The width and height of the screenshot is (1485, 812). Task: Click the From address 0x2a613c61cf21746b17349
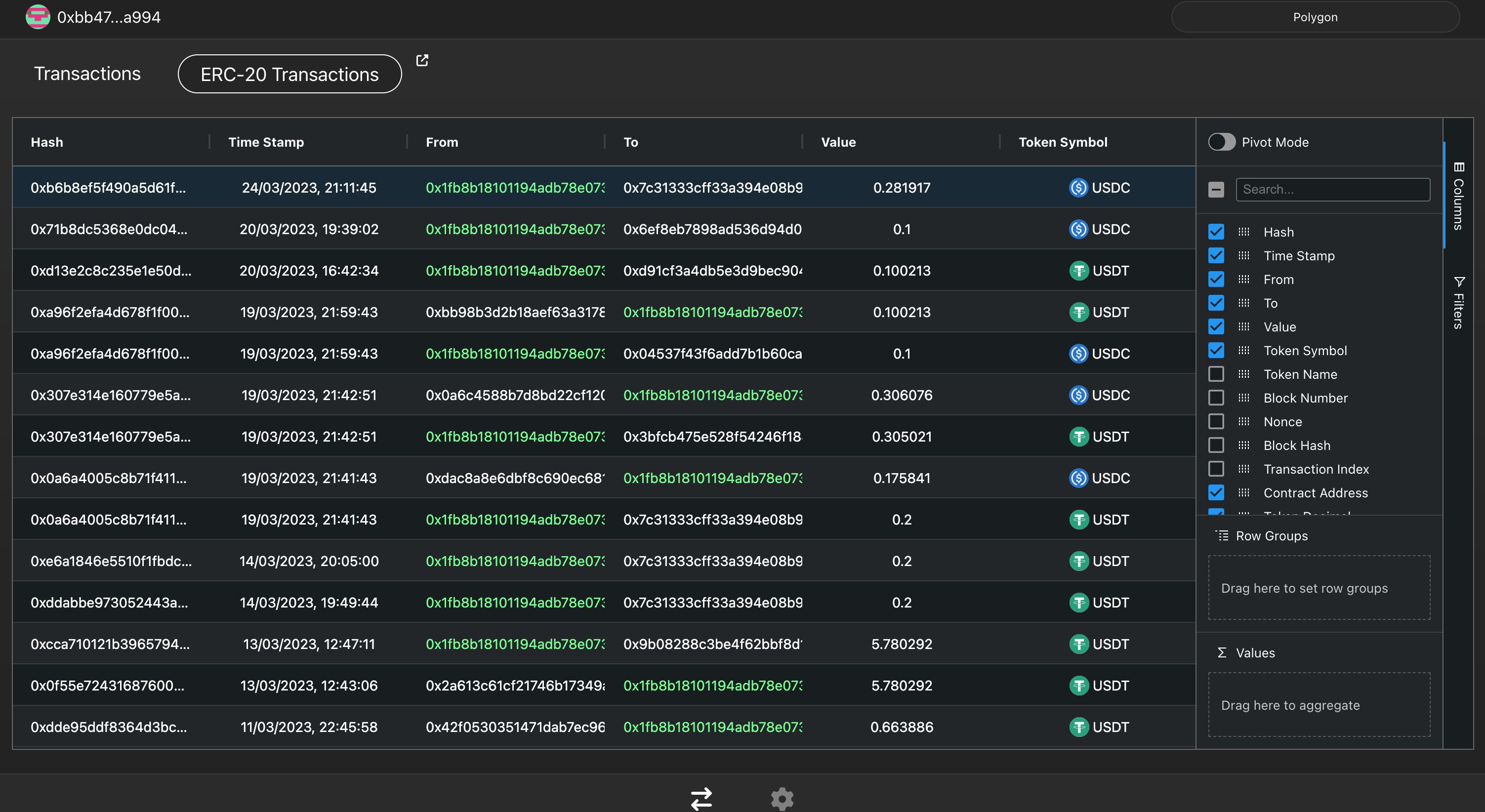click(515, 685)
